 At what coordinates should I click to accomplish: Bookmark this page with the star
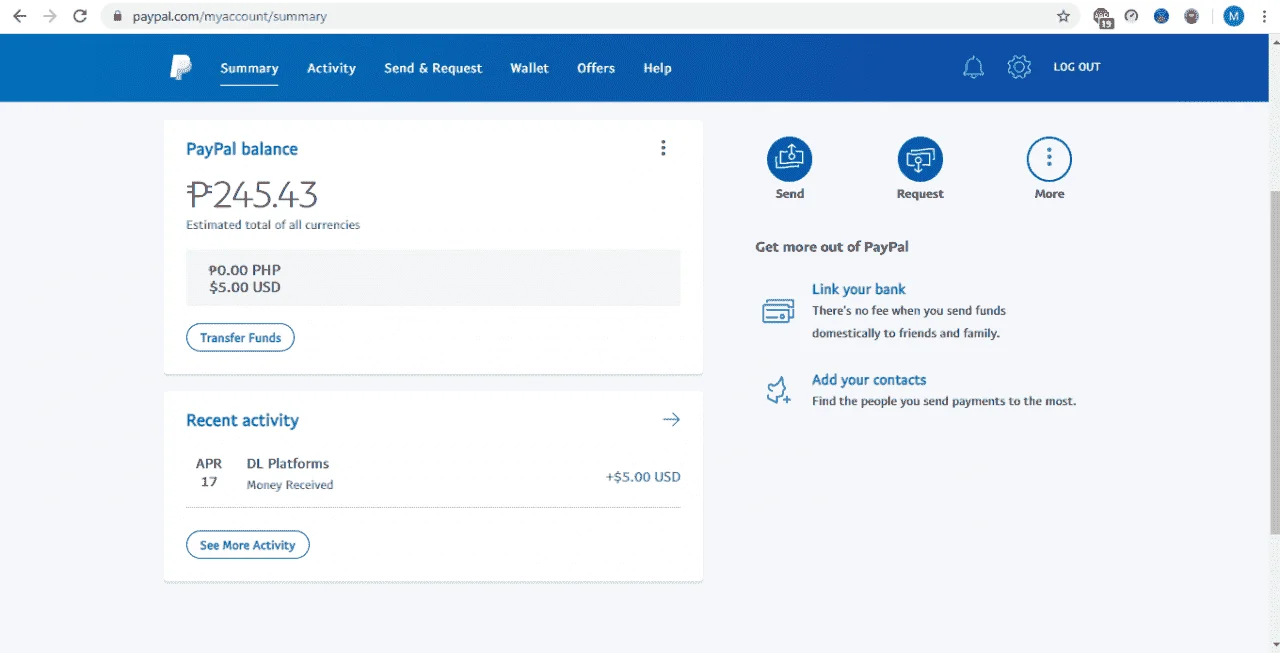1063,16
